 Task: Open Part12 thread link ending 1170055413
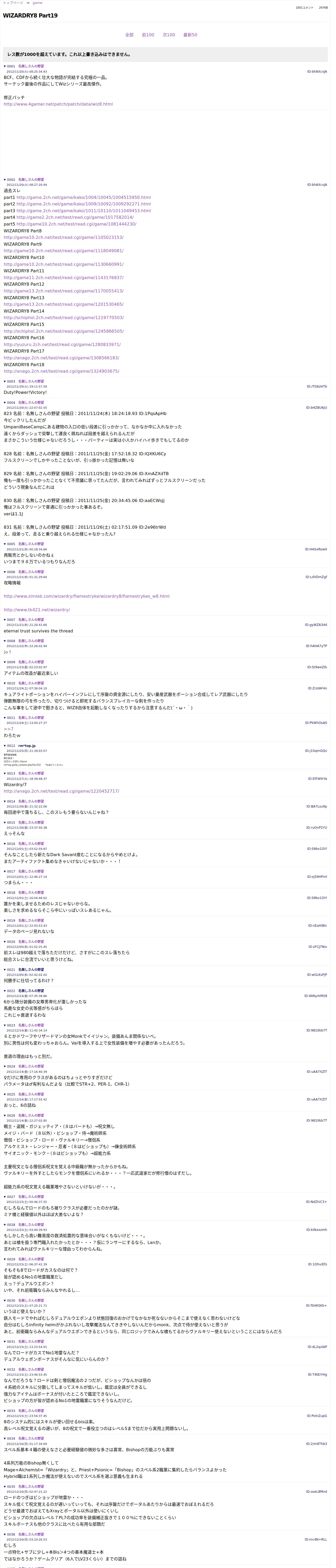coord(63,291)
